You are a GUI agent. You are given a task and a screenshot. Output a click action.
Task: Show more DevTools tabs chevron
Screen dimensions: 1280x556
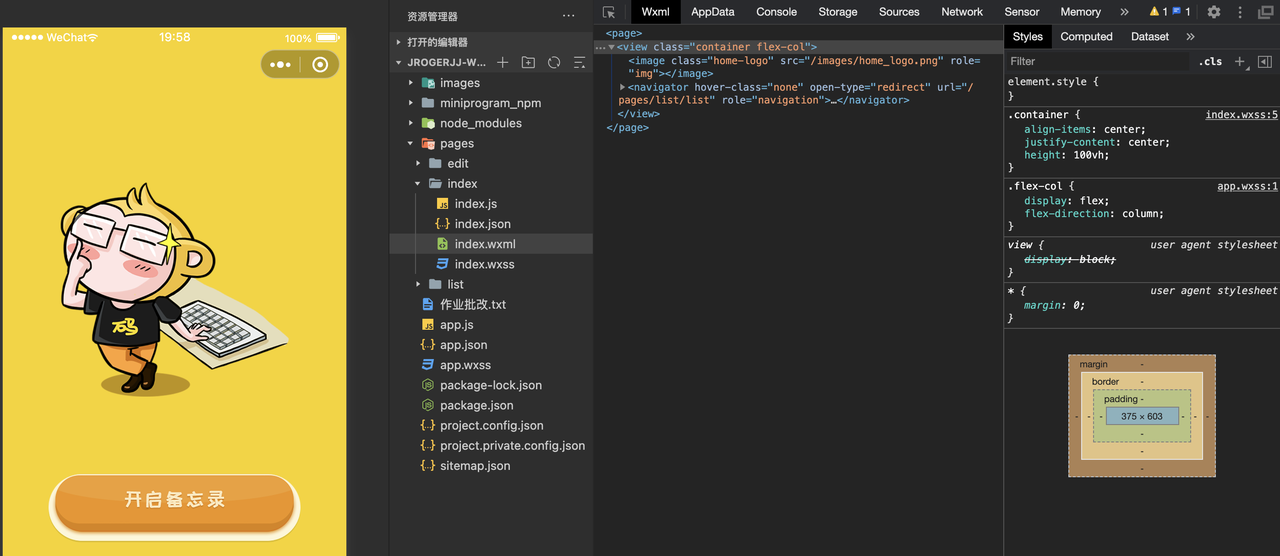click(1124, 12)
